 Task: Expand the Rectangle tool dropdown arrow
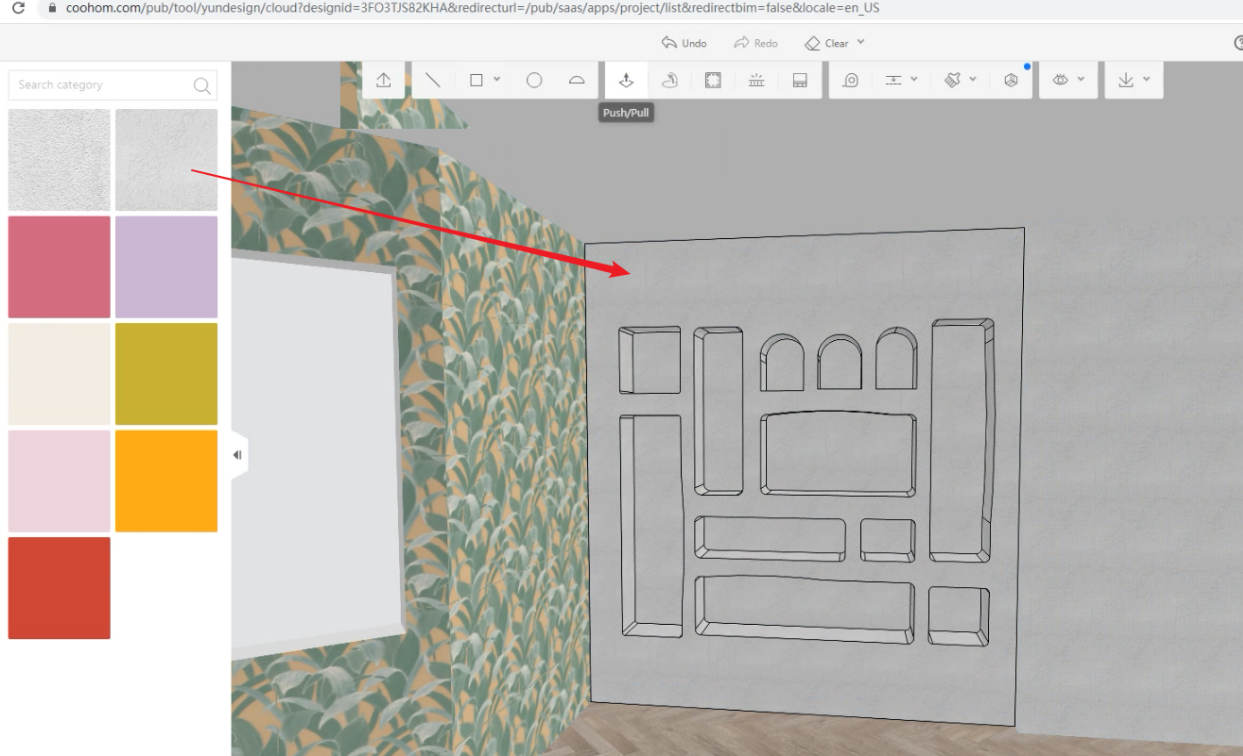497,80
